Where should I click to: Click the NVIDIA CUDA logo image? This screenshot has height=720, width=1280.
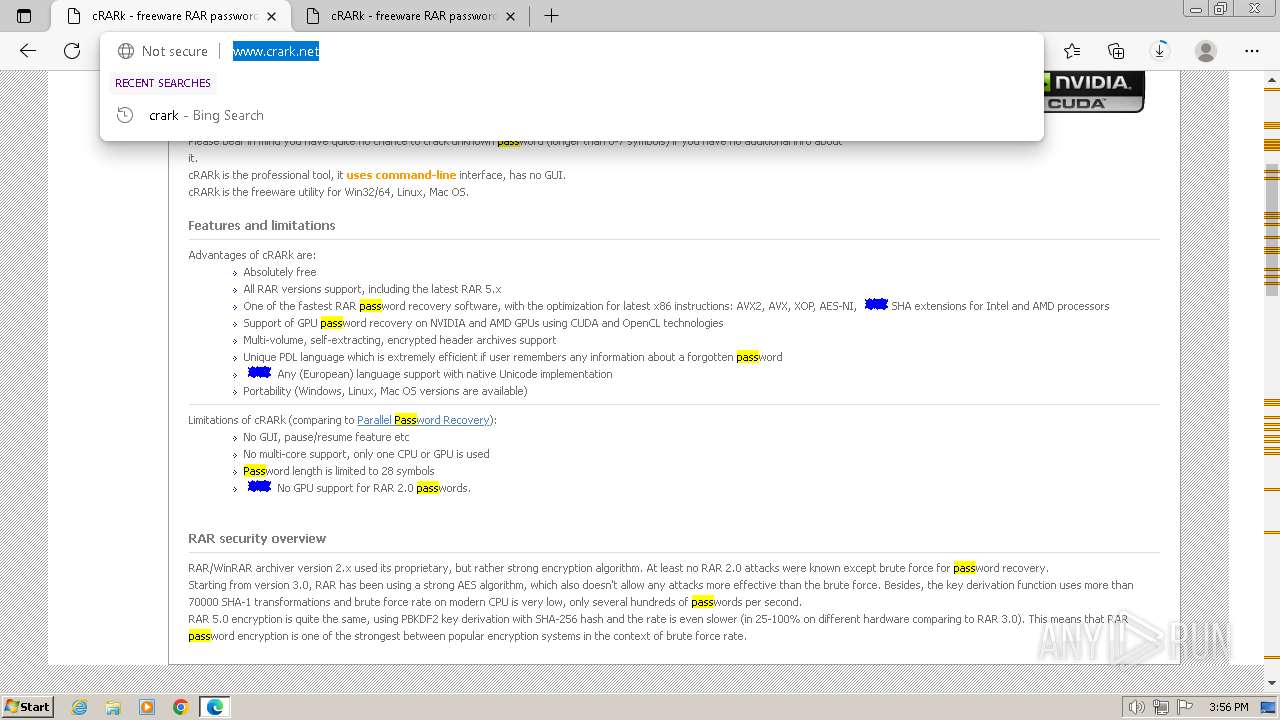coord(1093,91)
